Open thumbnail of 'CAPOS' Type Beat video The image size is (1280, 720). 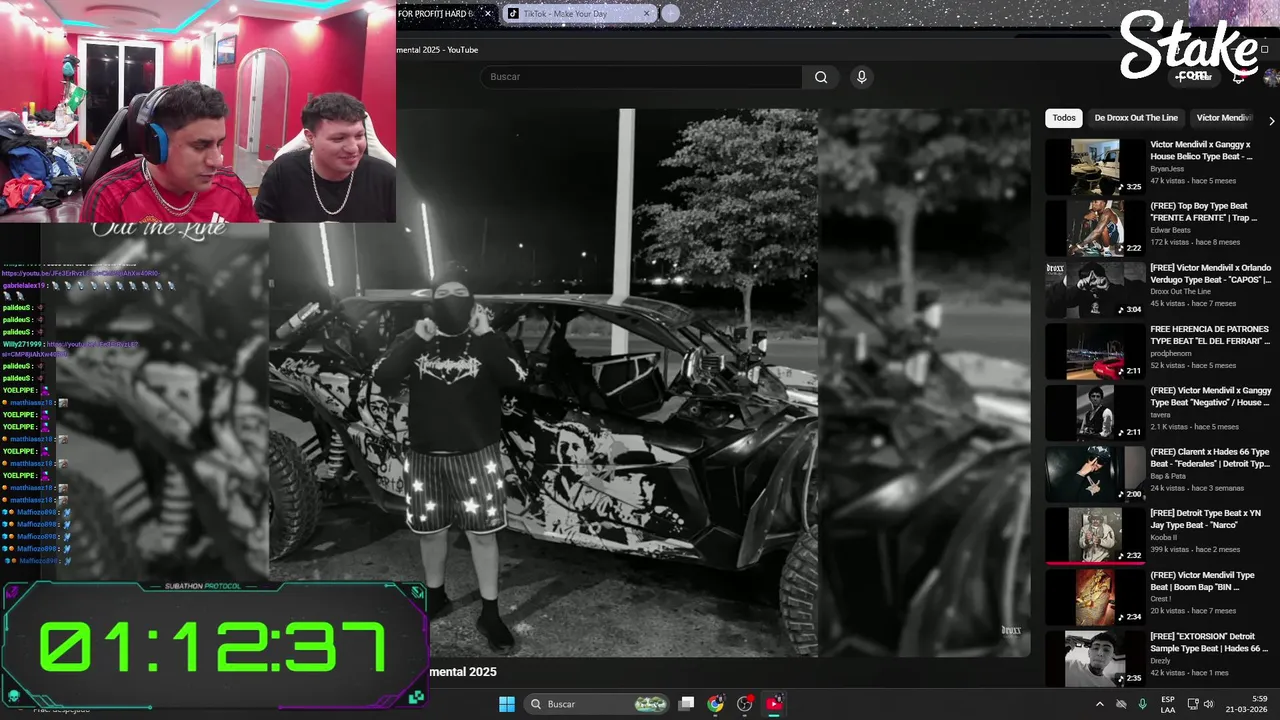(1095, 290)
